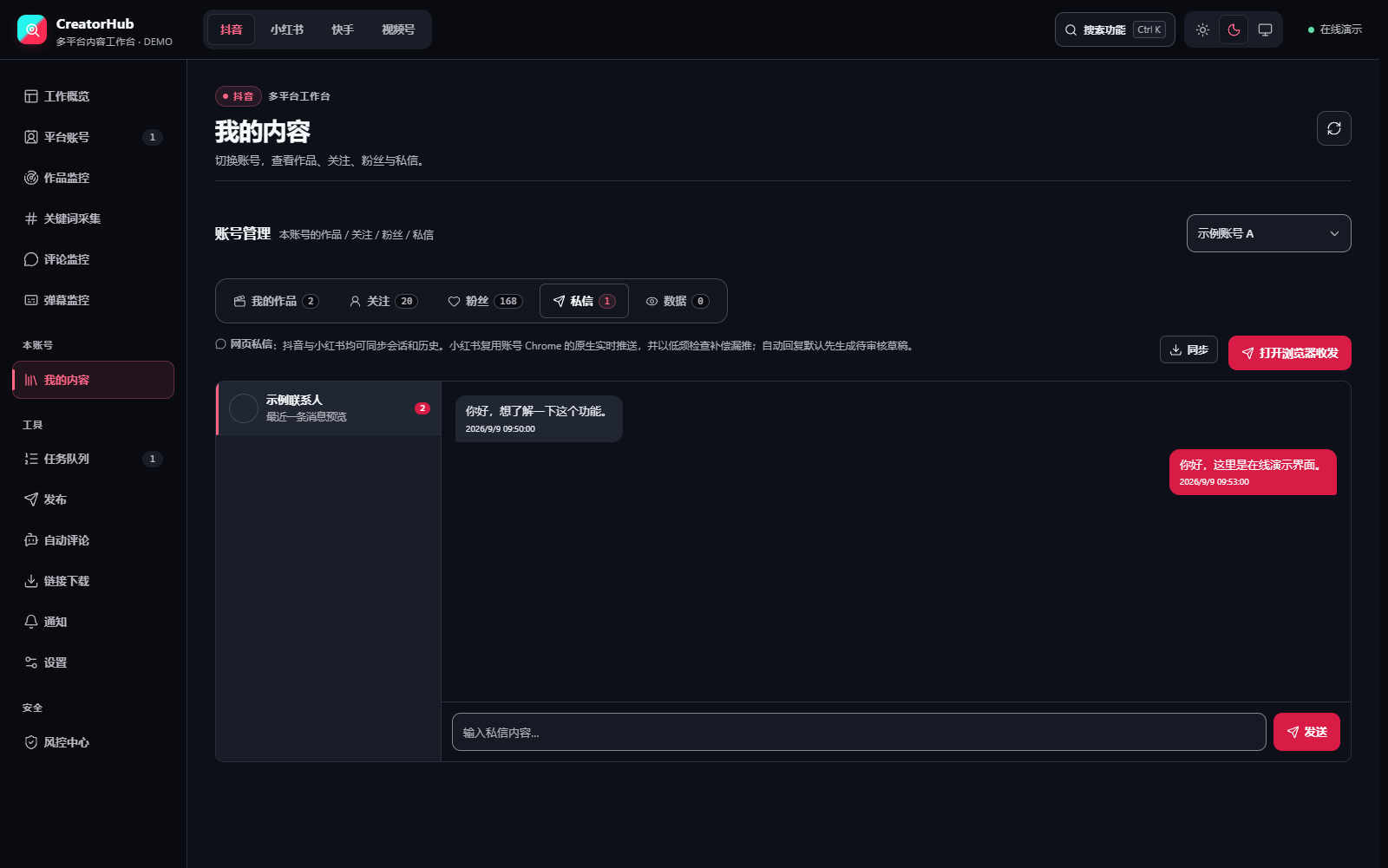The width and height of the screenshot is (1388, 868).
Task: Click the 任务队列 list icon
Action: (x=31, y=459)
